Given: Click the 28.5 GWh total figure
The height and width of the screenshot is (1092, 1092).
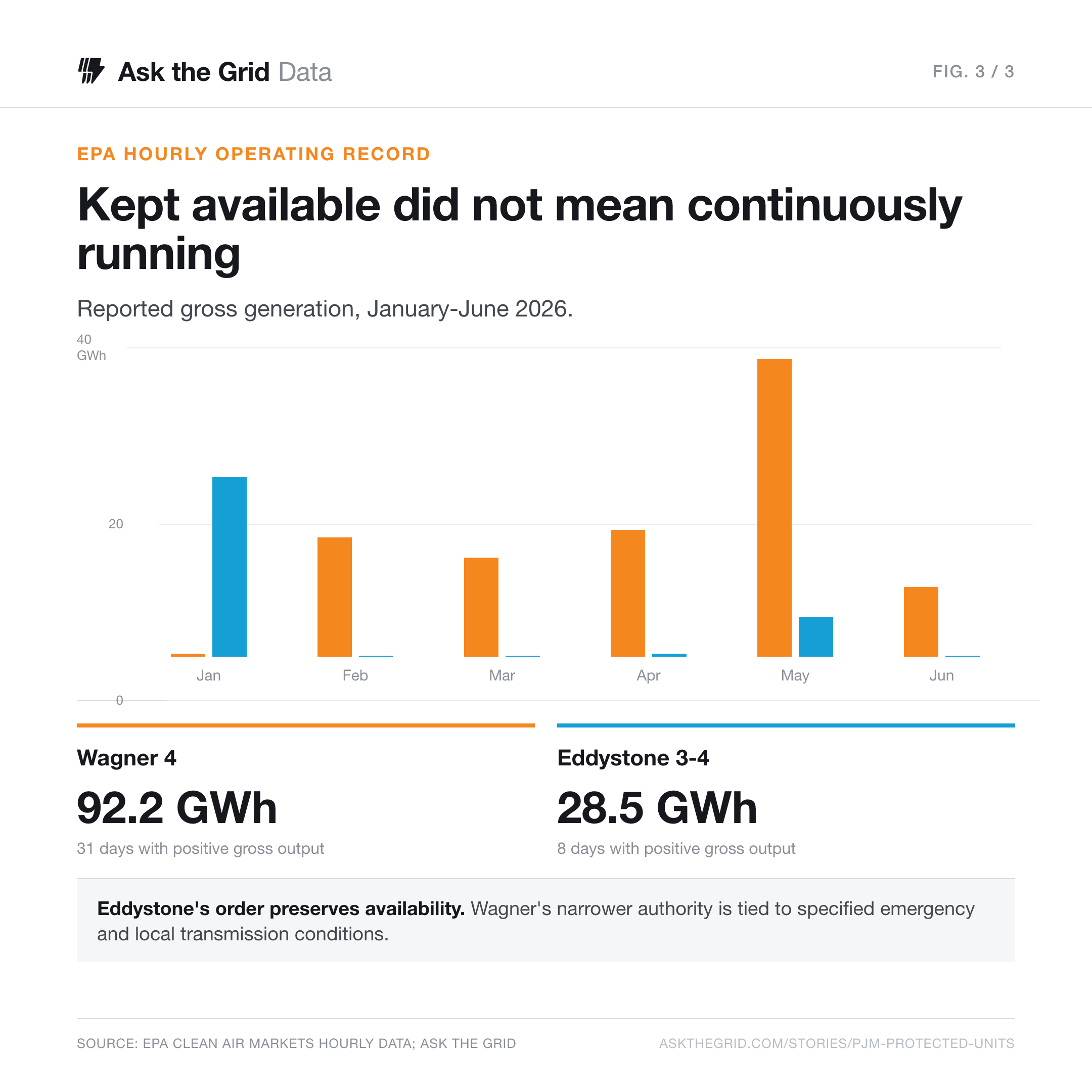Looking at the screenshot, I should pos(657,808).
